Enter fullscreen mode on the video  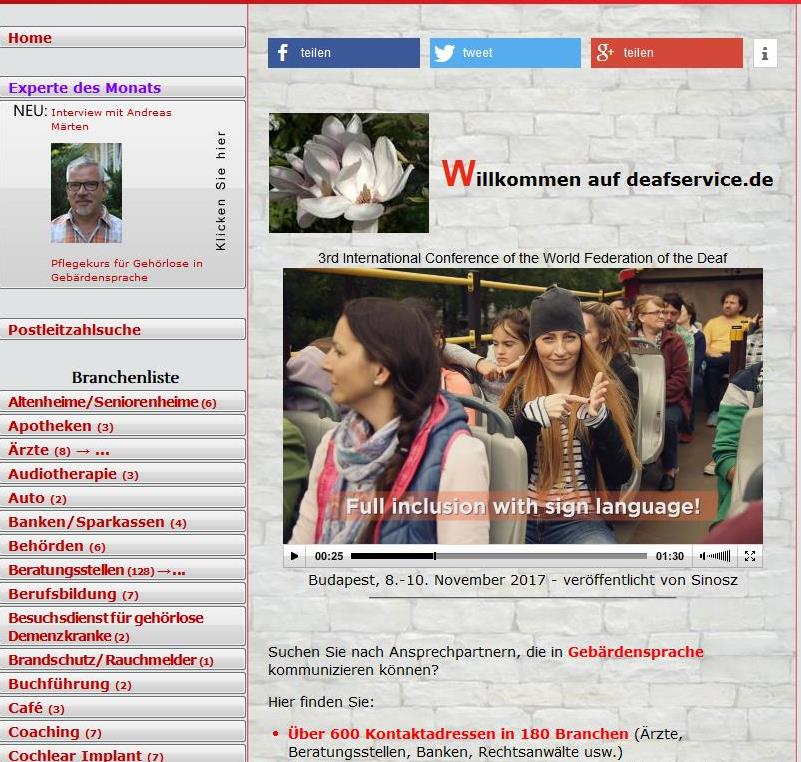pyautogui.click(x=749, y=556)
